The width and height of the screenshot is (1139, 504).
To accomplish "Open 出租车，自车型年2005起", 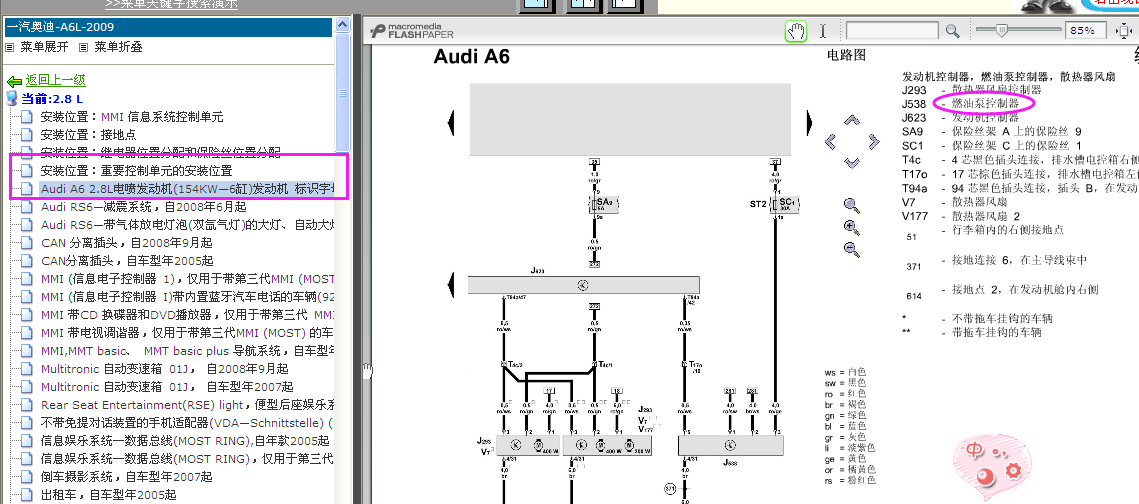I will coord(108,495).
